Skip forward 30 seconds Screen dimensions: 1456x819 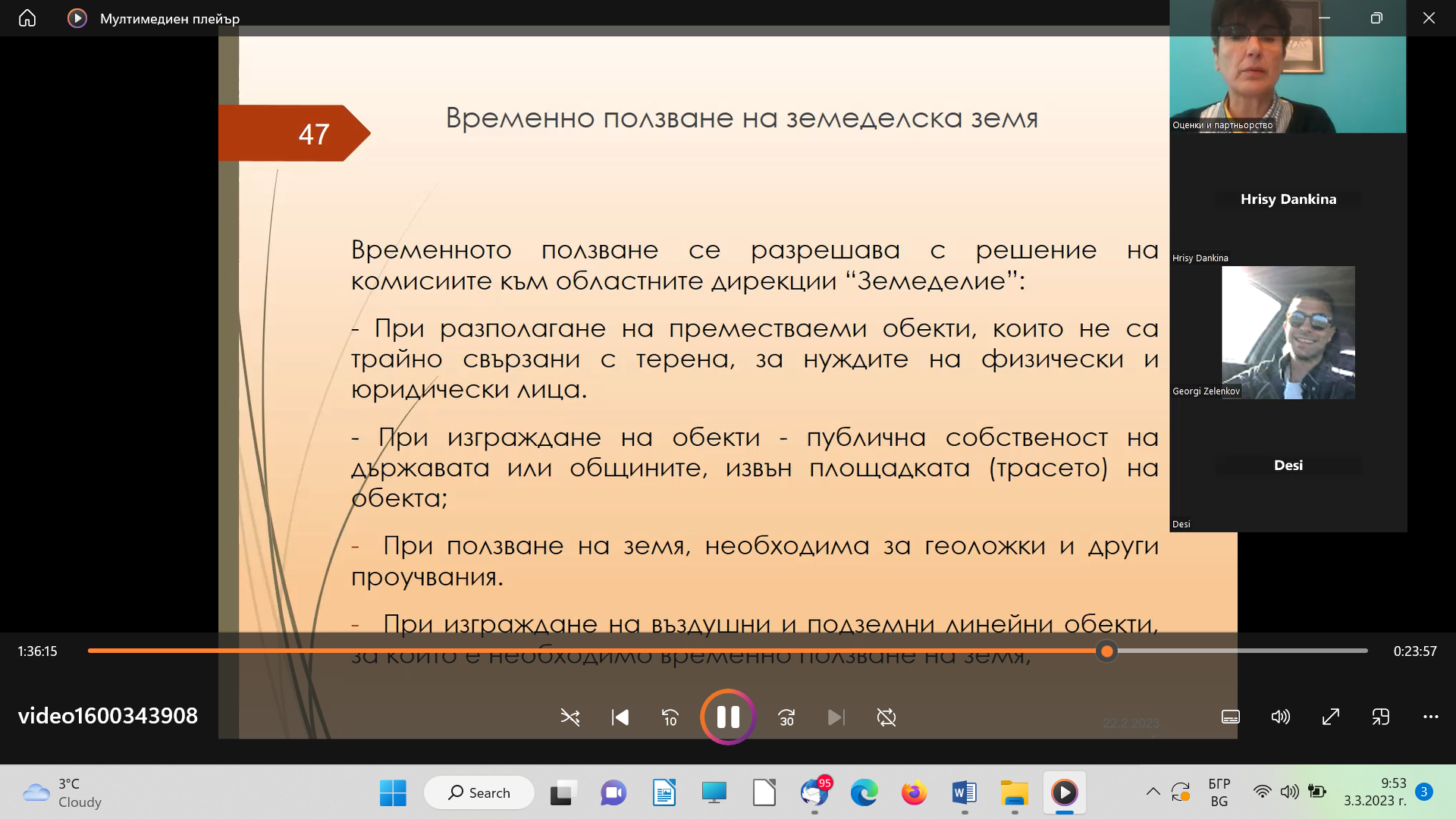point(786,717)
